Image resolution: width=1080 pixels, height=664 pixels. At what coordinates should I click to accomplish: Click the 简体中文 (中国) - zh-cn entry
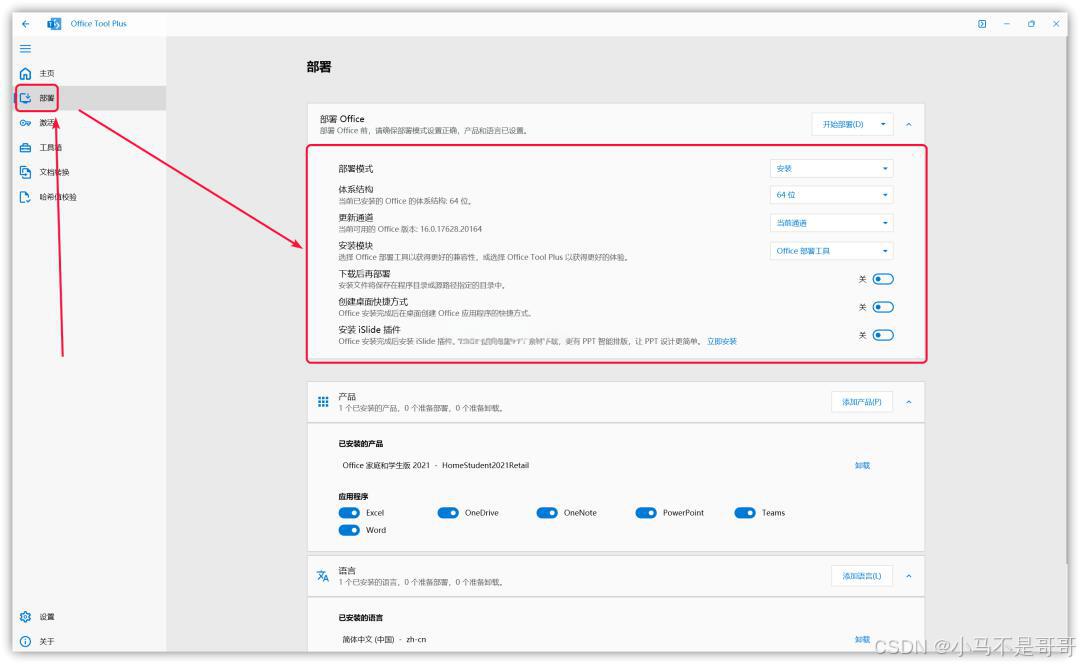[384, 639]
